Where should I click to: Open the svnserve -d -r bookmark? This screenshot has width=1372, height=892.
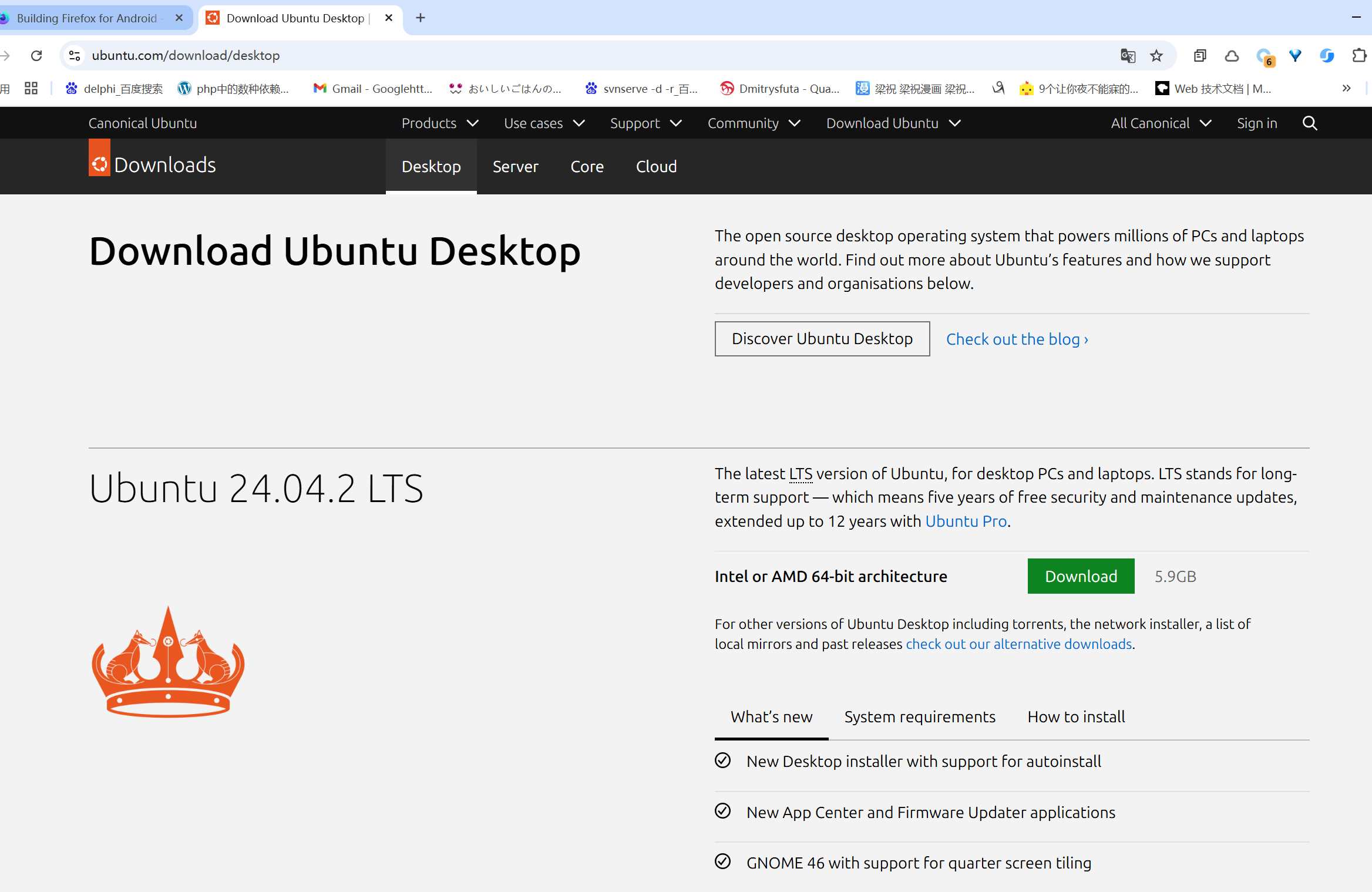click(642, 89)
